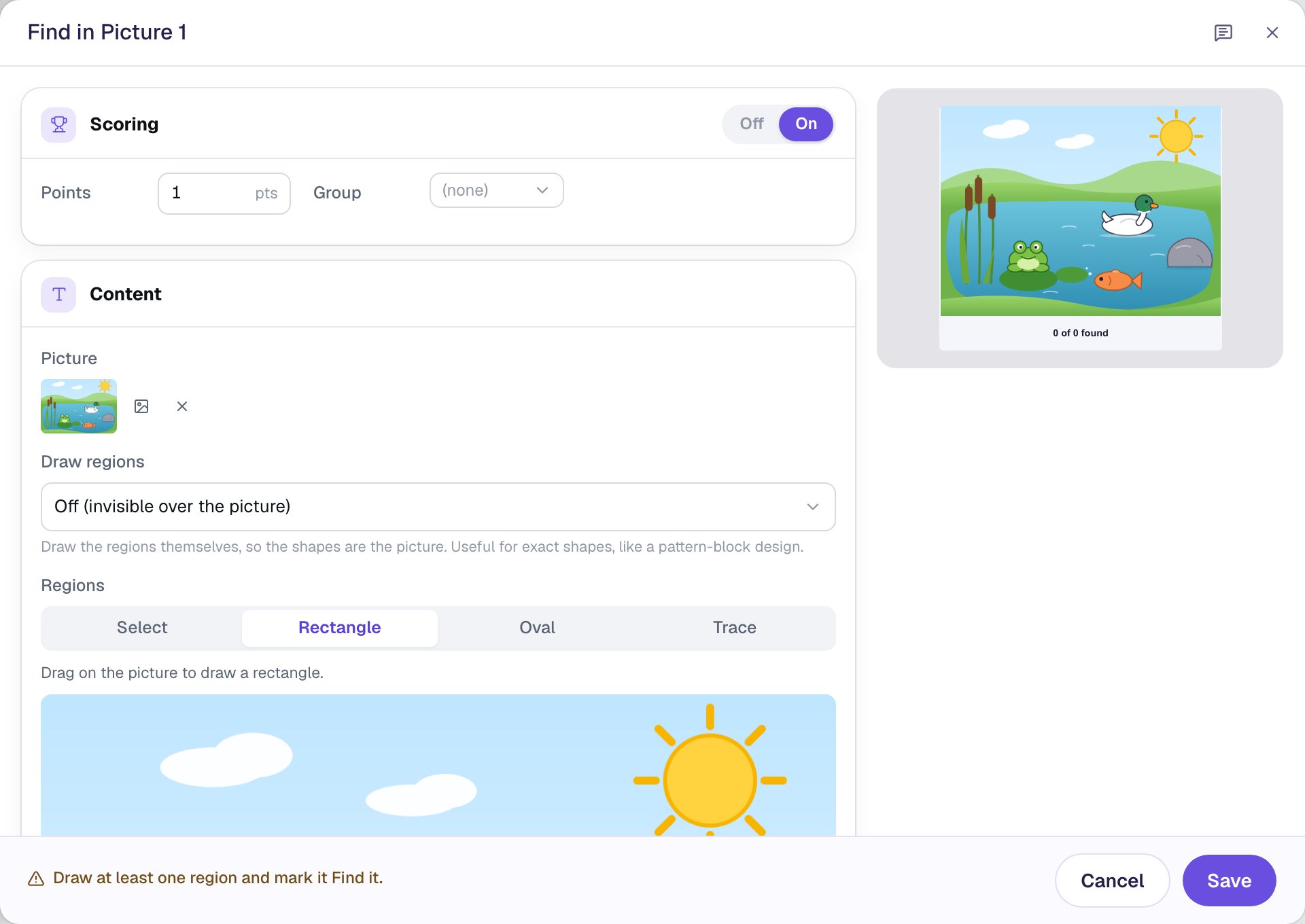Close the Find in Picture dialog
This screenshot has height=924, width=1305.
(x=1272, y=33)
